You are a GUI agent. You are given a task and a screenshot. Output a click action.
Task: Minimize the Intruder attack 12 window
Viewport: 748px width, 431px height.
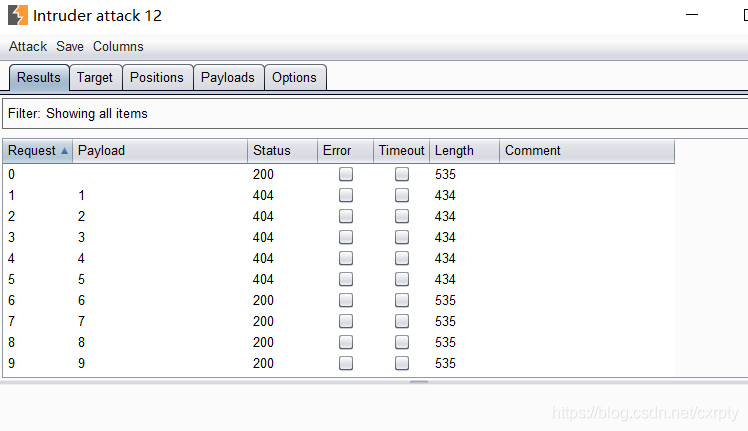(x=692, y=15)
